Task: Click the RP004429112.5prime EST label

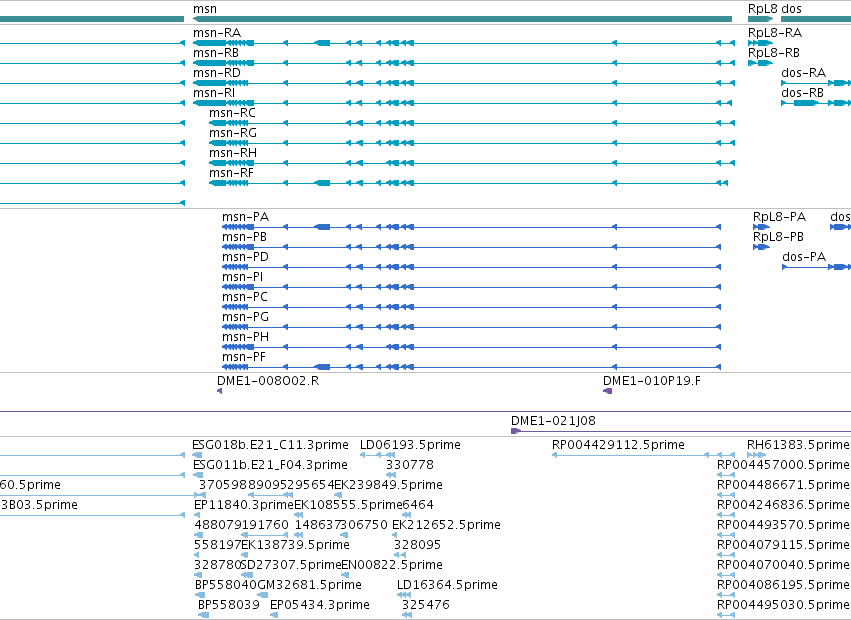Action: 618,445
